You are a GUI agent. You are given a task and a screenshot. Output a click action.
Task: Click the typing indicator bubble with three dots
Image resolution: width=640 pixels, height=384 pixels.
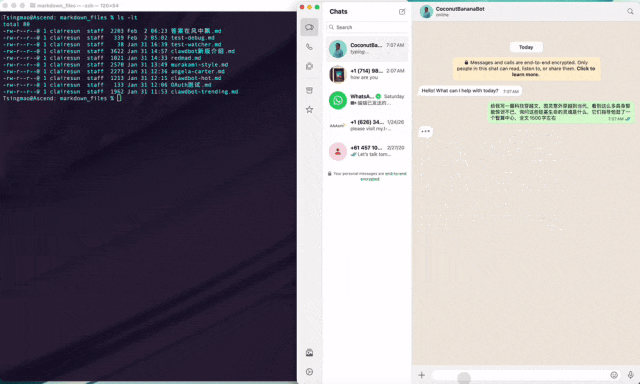coord(426,131)
